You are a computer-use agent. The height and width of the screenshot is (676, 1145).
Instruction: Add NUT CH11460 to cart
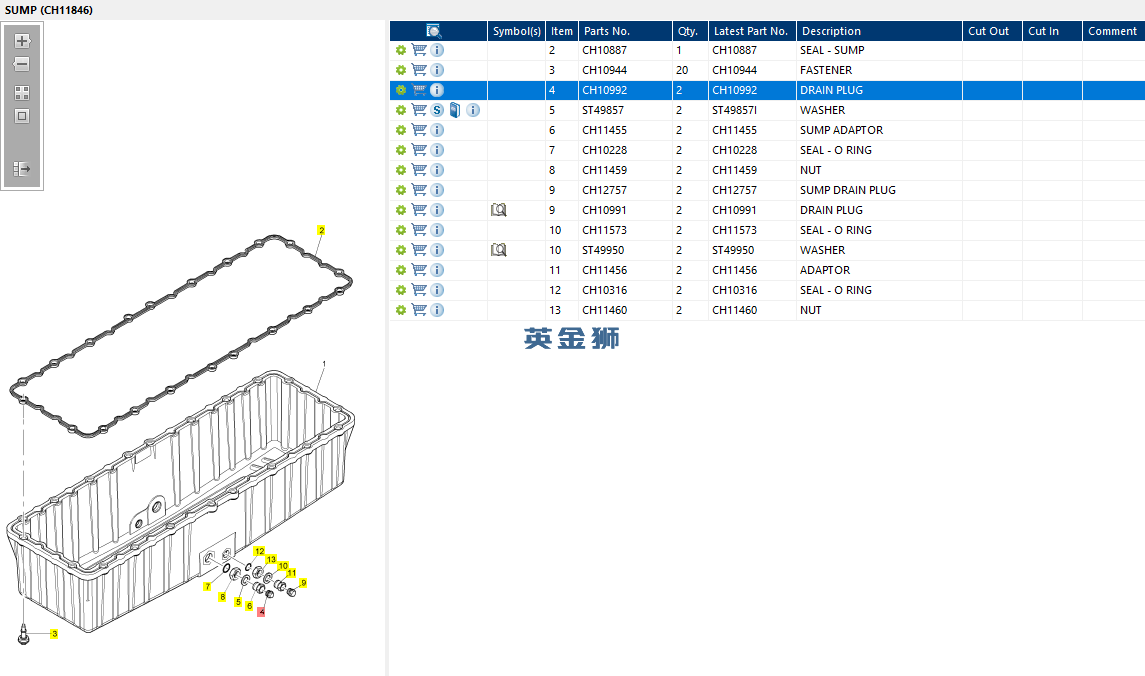419,310
